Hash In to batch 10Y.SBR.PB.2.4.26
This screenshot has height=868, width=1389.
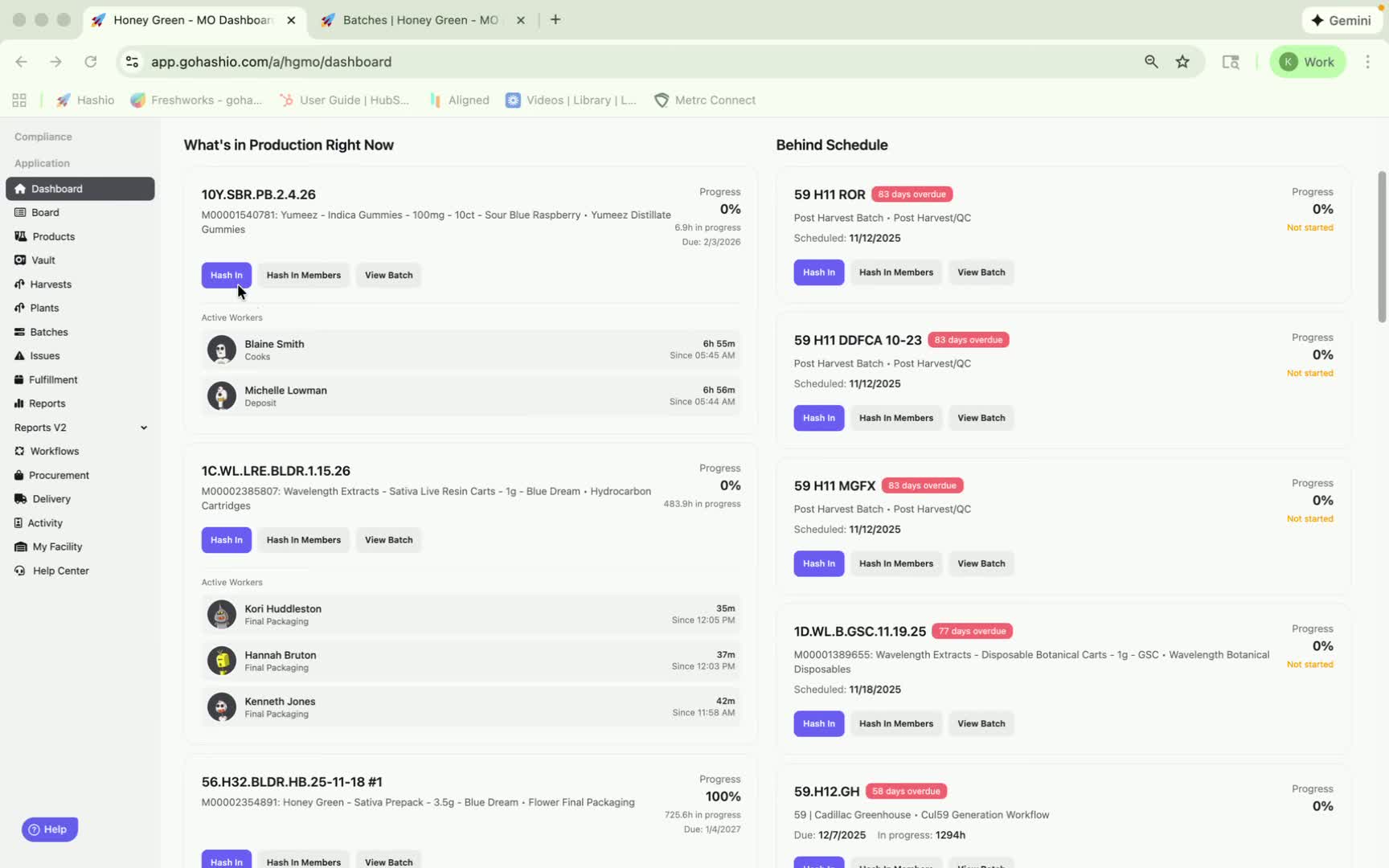[227, 275]
